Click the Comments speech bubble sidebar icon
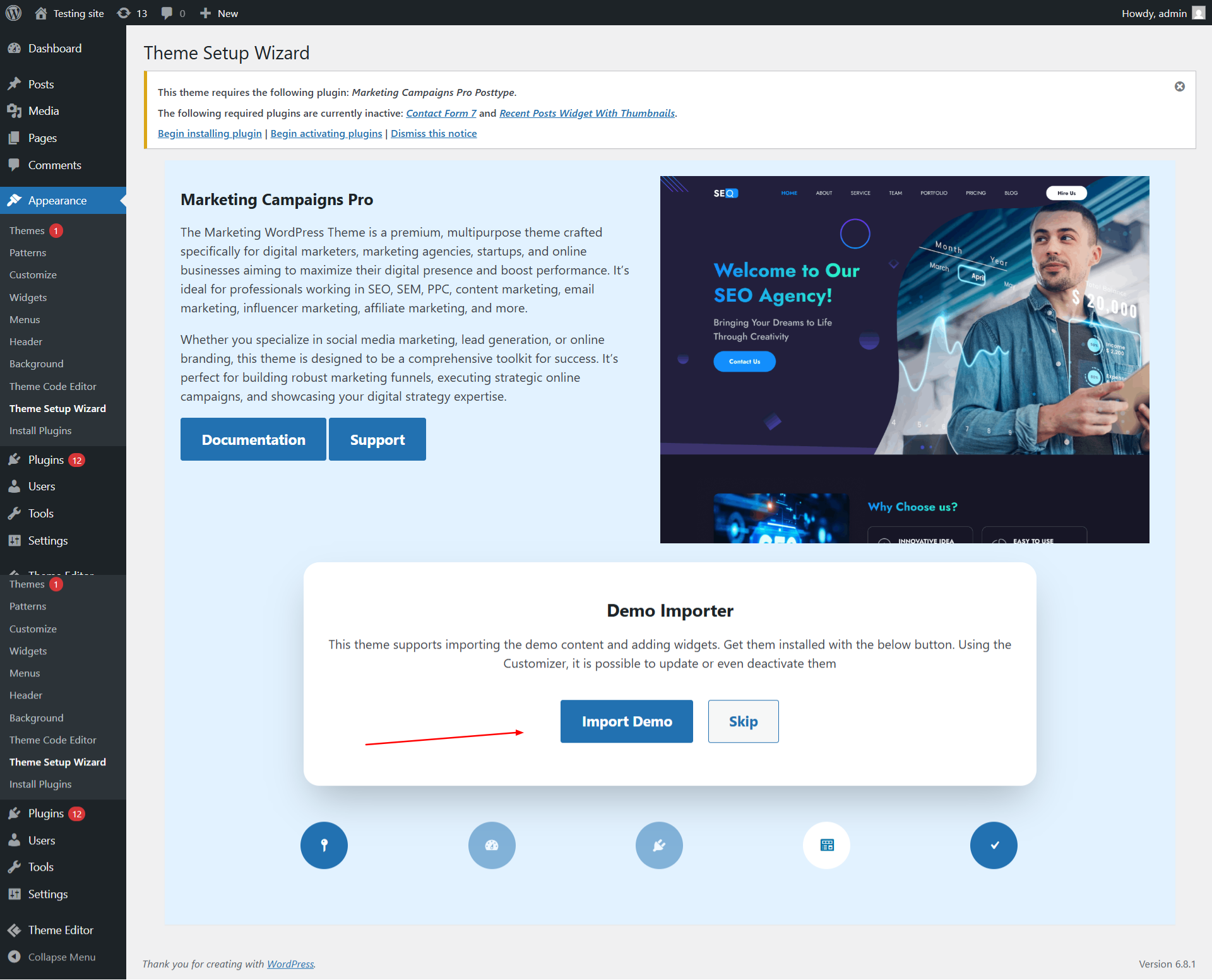 click(15, 165)
